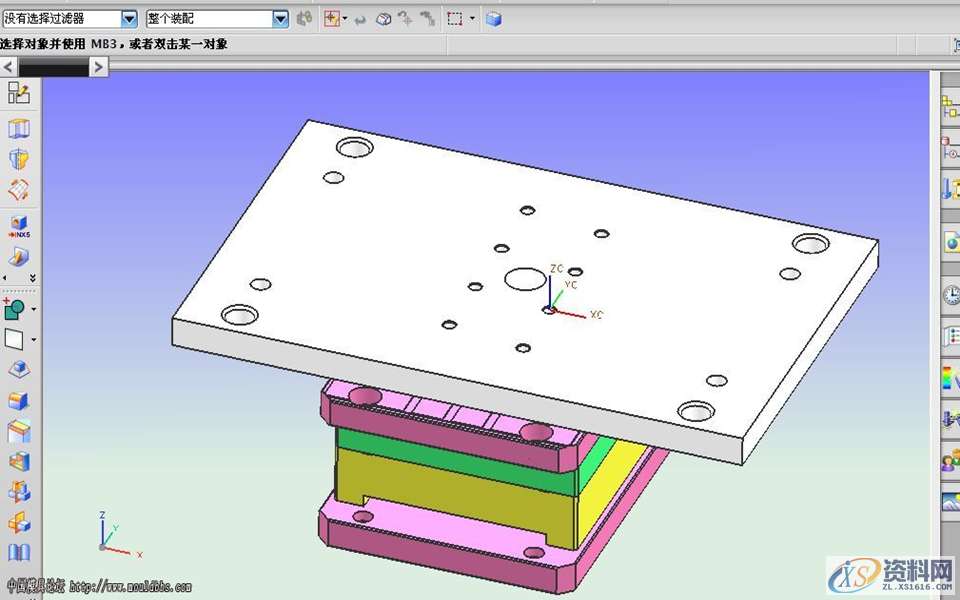Image resolution: width=960 pixels, height=600 pixels.
Task: Click the blue solid cube icon in top toolbar
Action: [493, 19]
